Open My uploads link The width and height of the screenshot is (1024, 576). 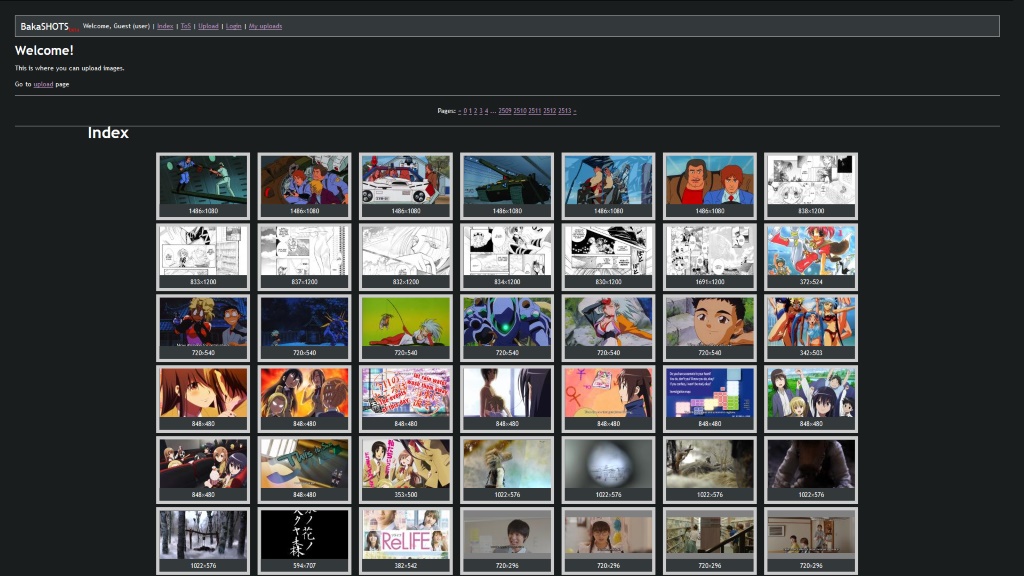[265, 26]
